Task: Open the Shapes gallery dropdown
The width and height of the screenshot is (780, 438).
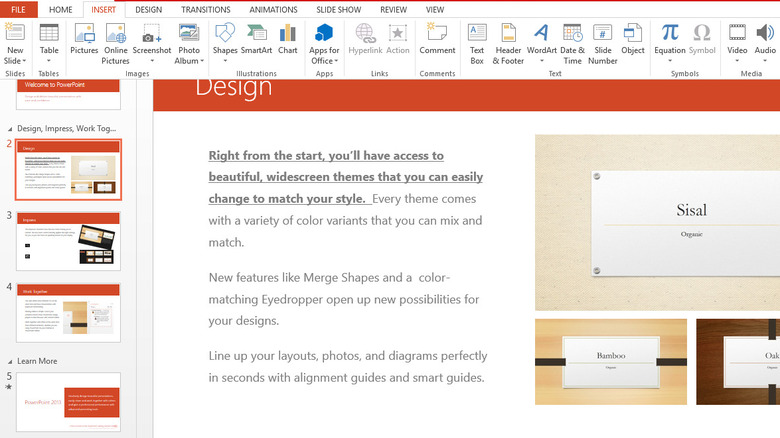Action: point(225,61)
